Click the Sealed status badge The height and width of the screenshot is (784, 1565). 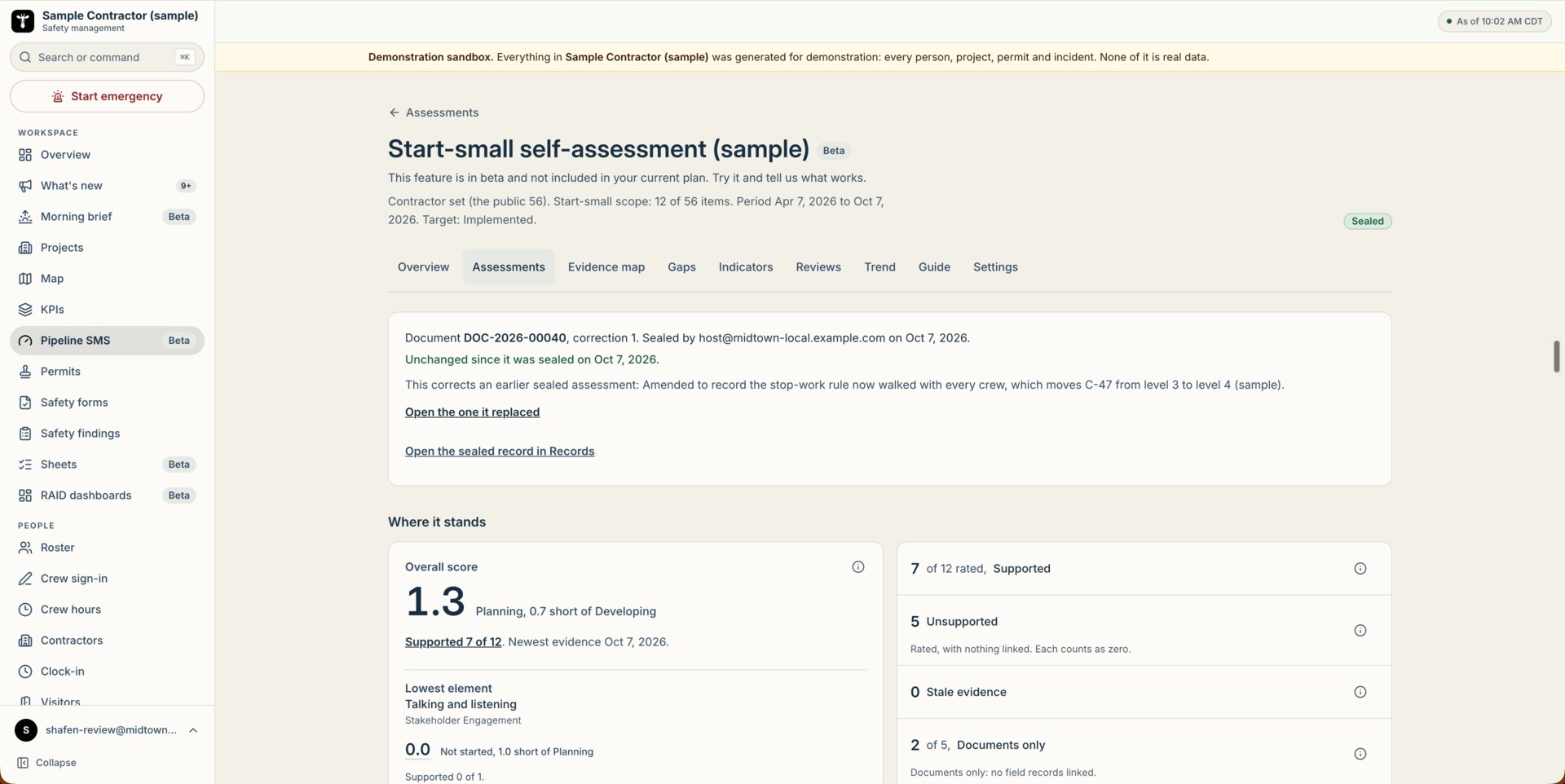tap(1368, 222)
